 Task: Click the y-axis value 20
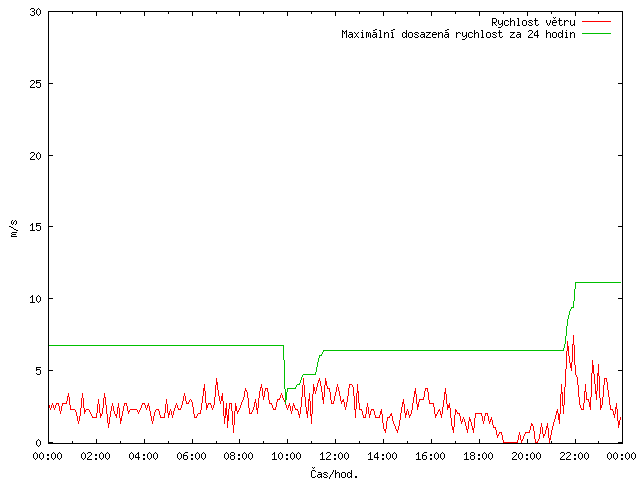36,156
